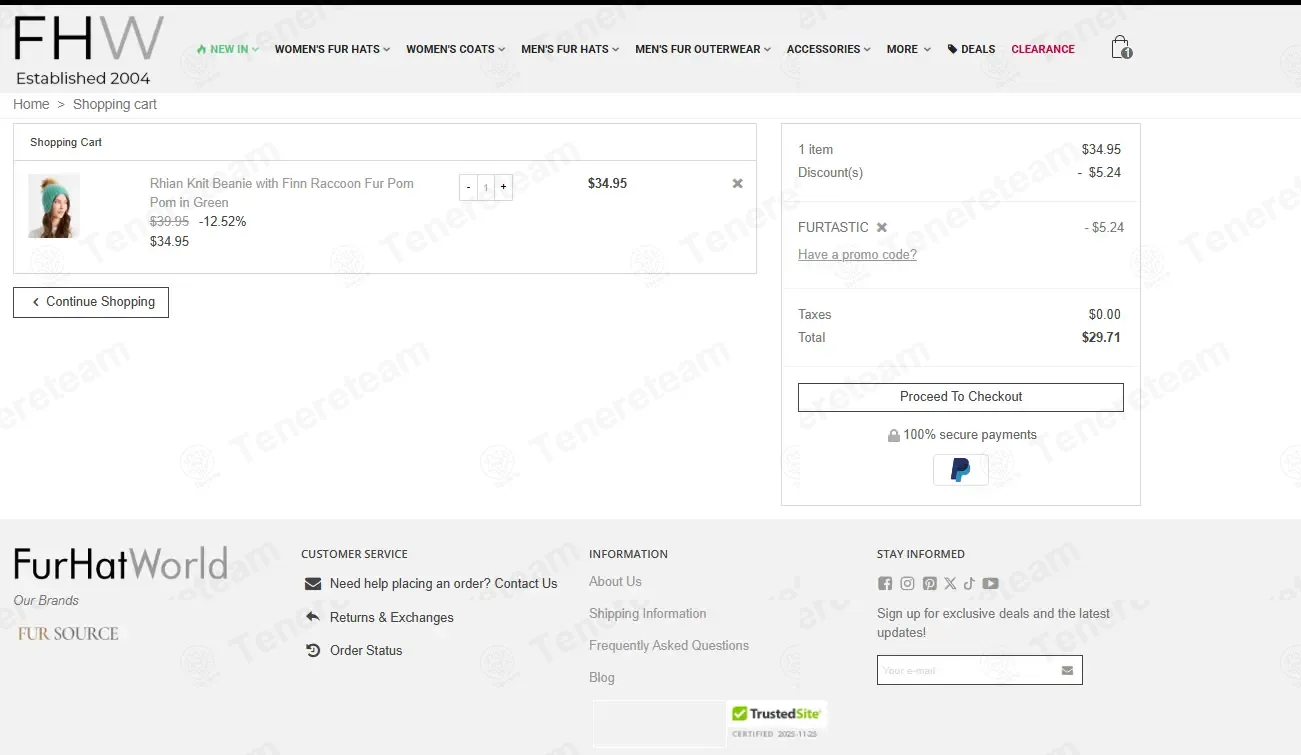Screen dimensions: 1301x755
Task: Open Order Status link
Action: tap(366, 650)
